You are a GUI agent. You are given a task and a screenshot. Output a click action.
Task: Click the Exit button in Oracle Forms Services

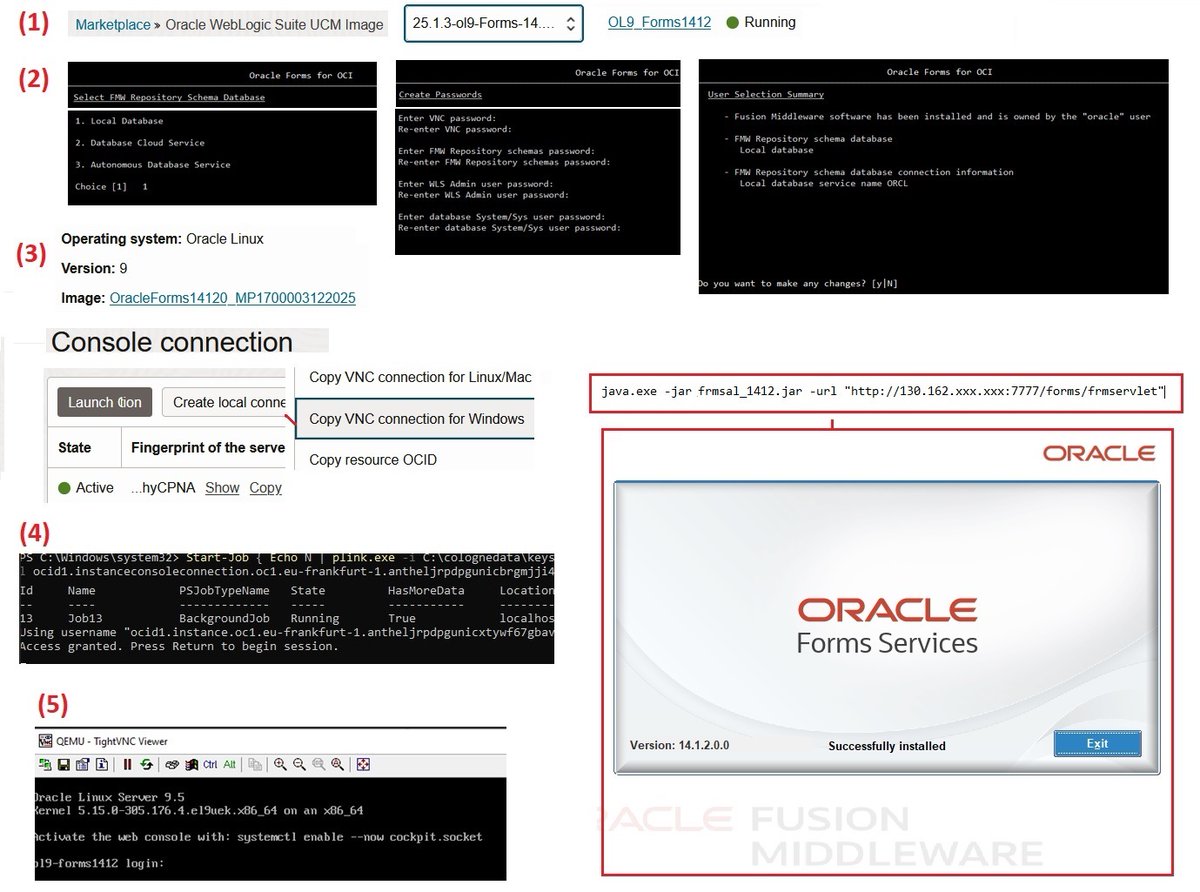click(1097, 744)
